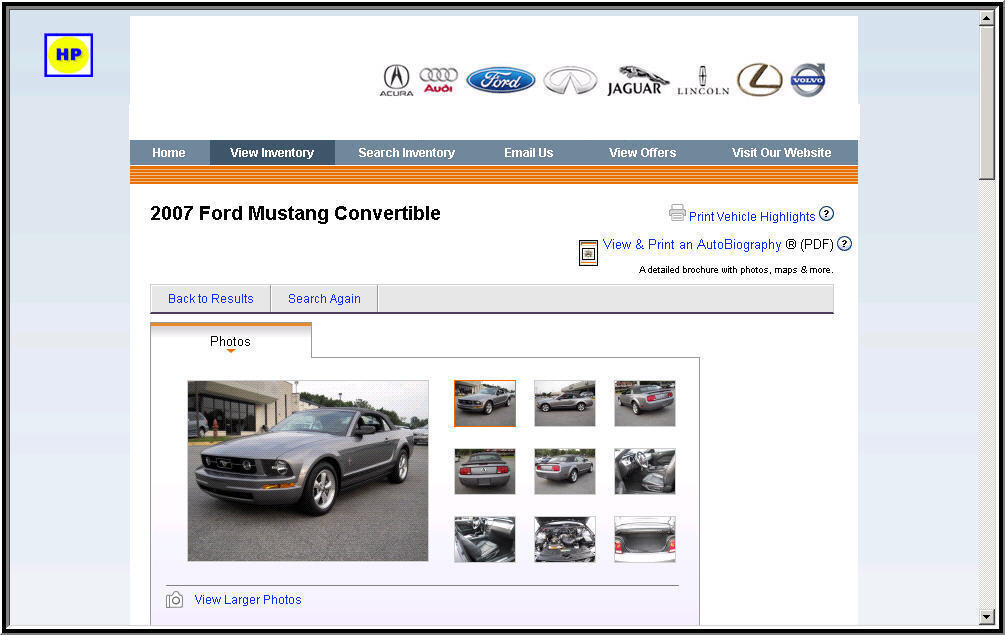The image size is (1005, 635).
Task: Open View Inventory navigation item
Action: [x=272, y=153]
